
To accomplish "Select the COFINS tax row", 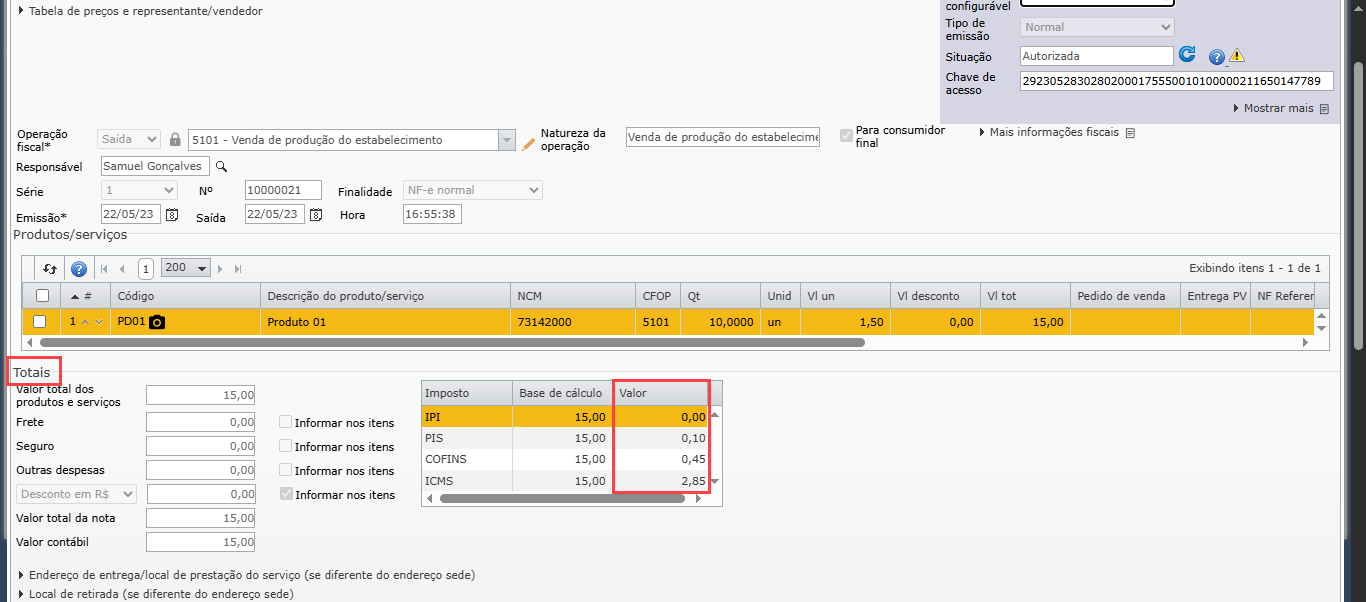I will (x=565, y=459).
